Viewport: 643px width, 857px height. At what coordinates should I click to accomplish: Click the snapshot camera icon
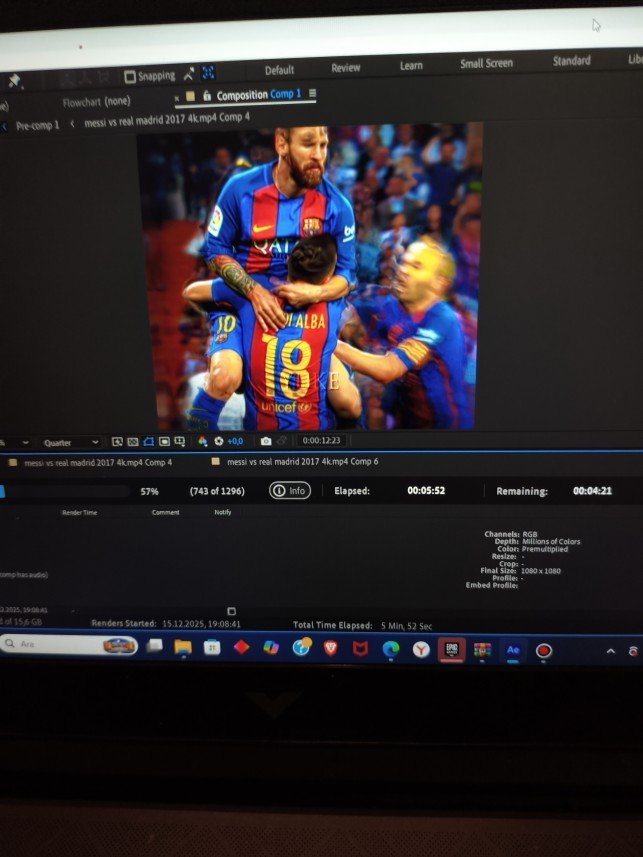coord(265,441)
